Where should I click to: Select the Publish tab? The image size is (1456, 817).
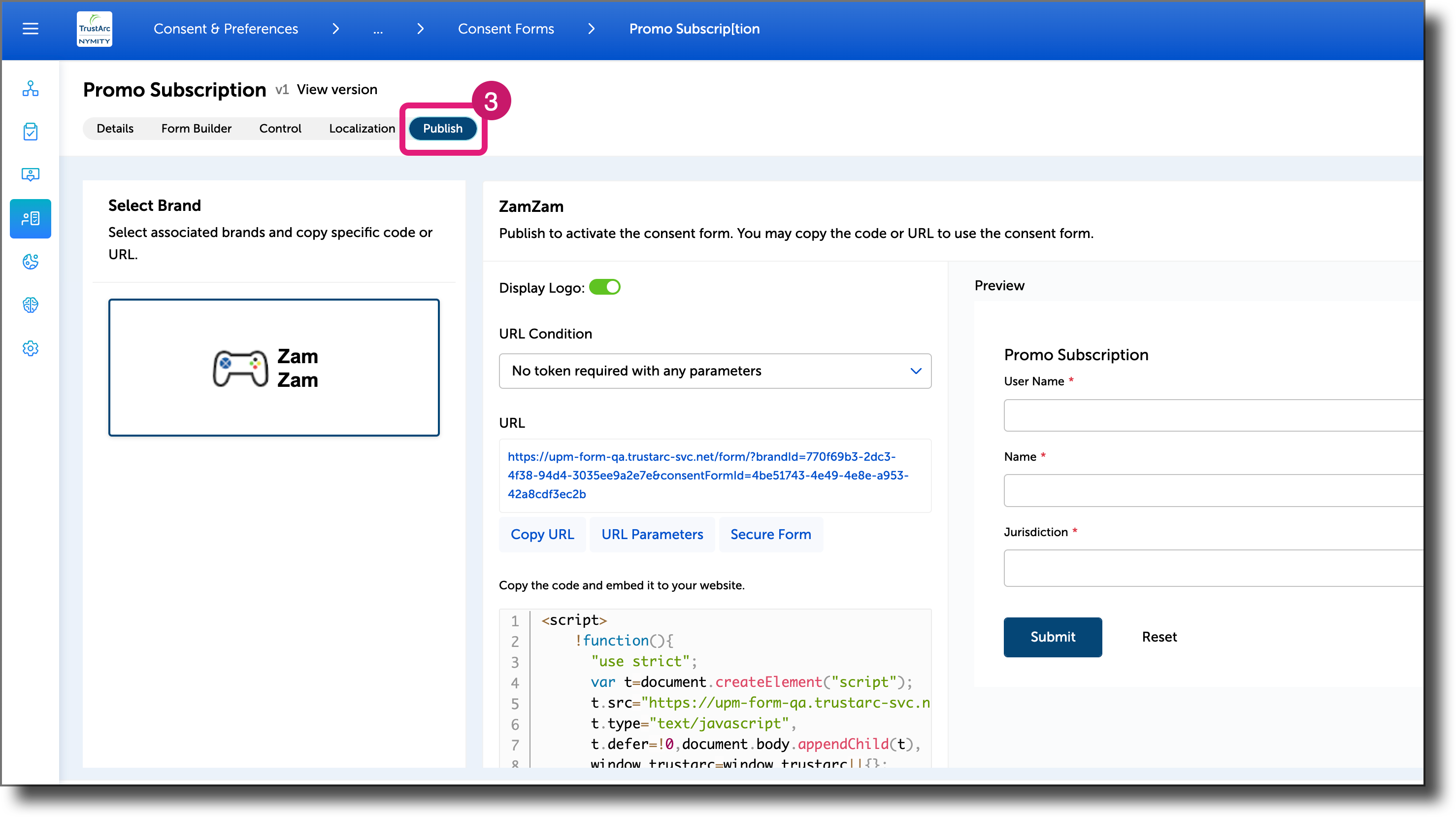[443, 128]
